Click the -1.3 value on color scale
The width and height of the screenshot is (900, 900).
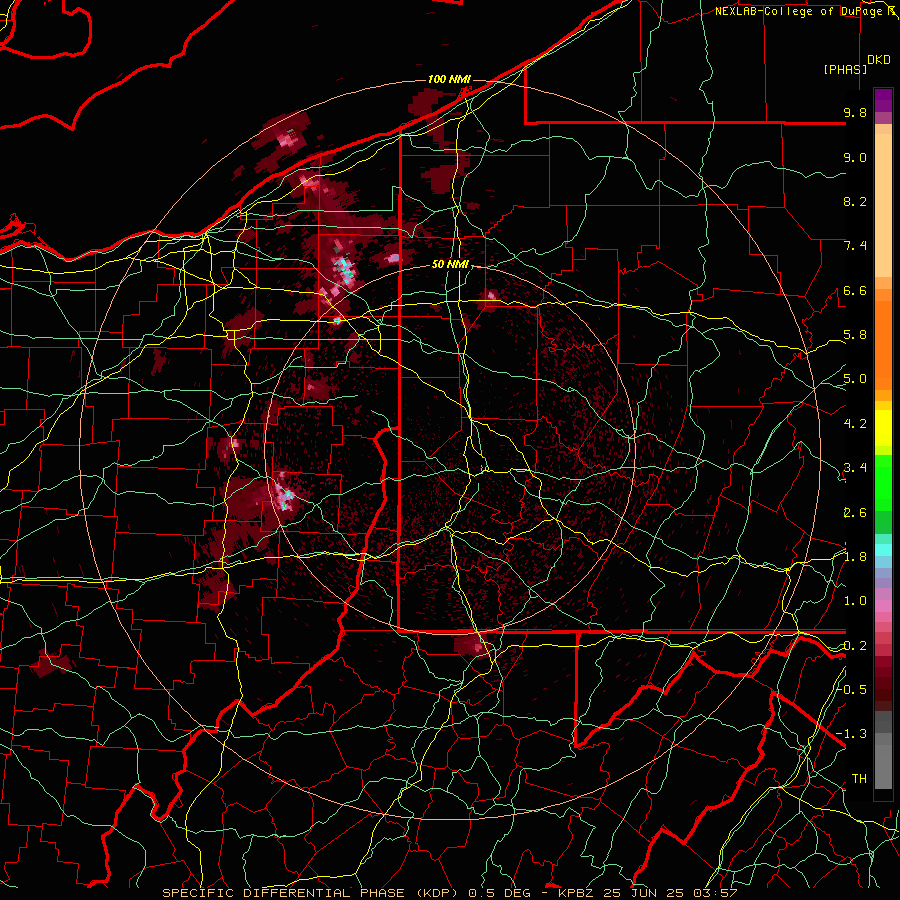tap(852, 734)
